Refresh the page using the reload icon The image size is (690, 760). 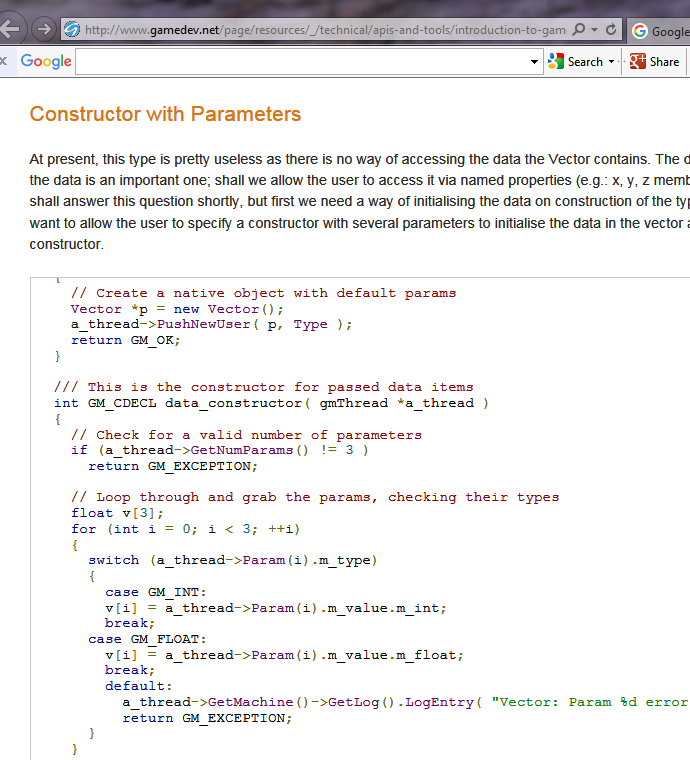(611, 30)
